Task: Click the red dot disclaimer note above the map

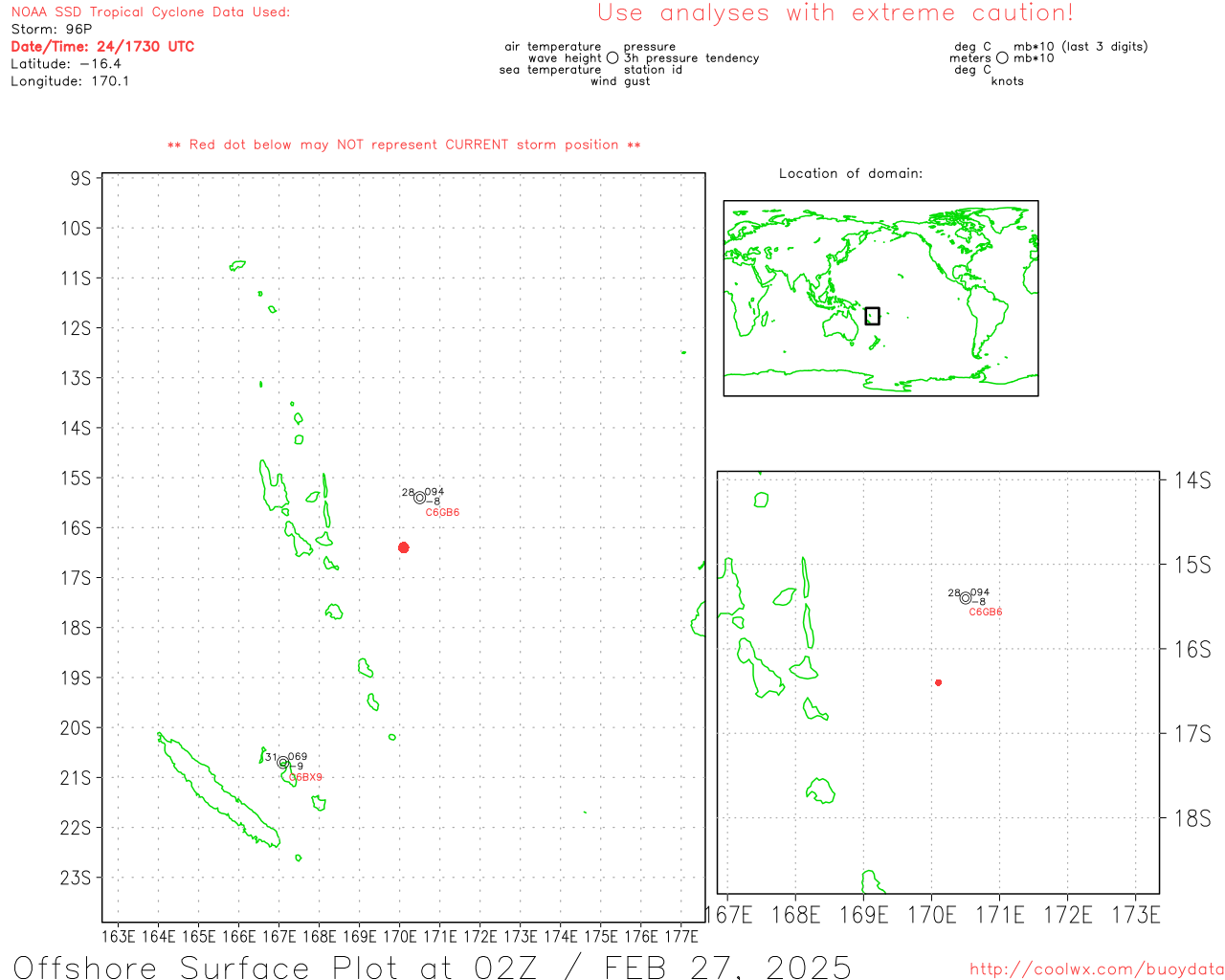Action: click(404, 145)
